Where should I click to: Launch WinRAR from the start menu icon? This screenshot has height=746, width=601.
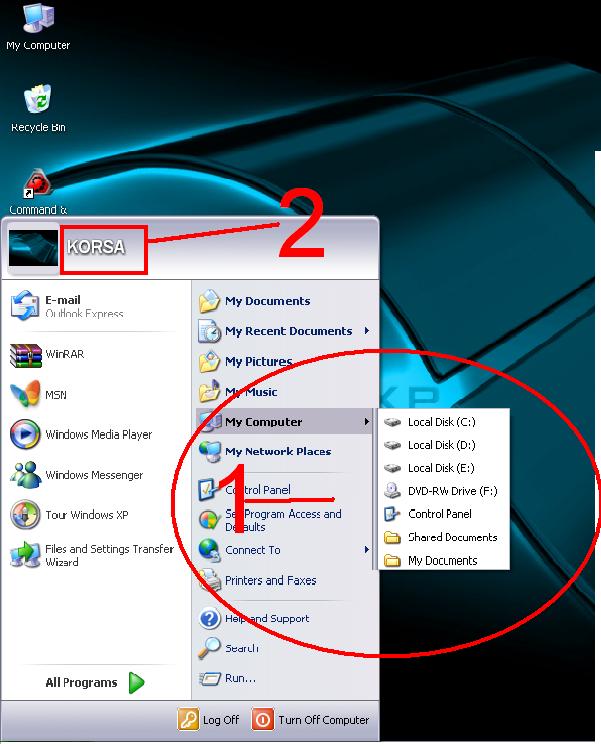tap(26, 355)
